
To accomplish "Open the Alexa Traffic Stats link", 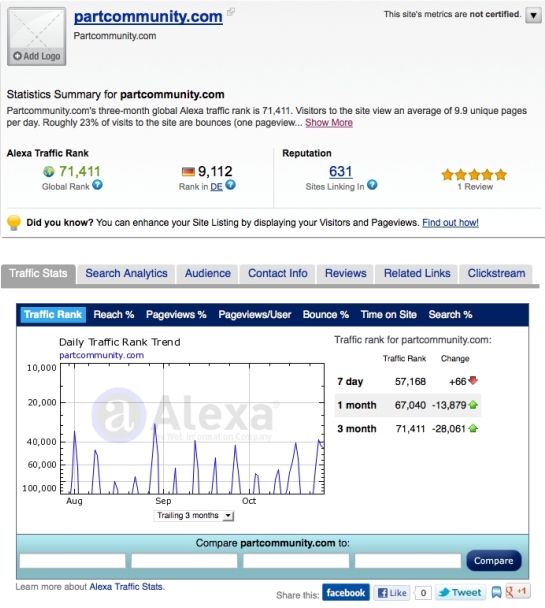I will [126, 587].
